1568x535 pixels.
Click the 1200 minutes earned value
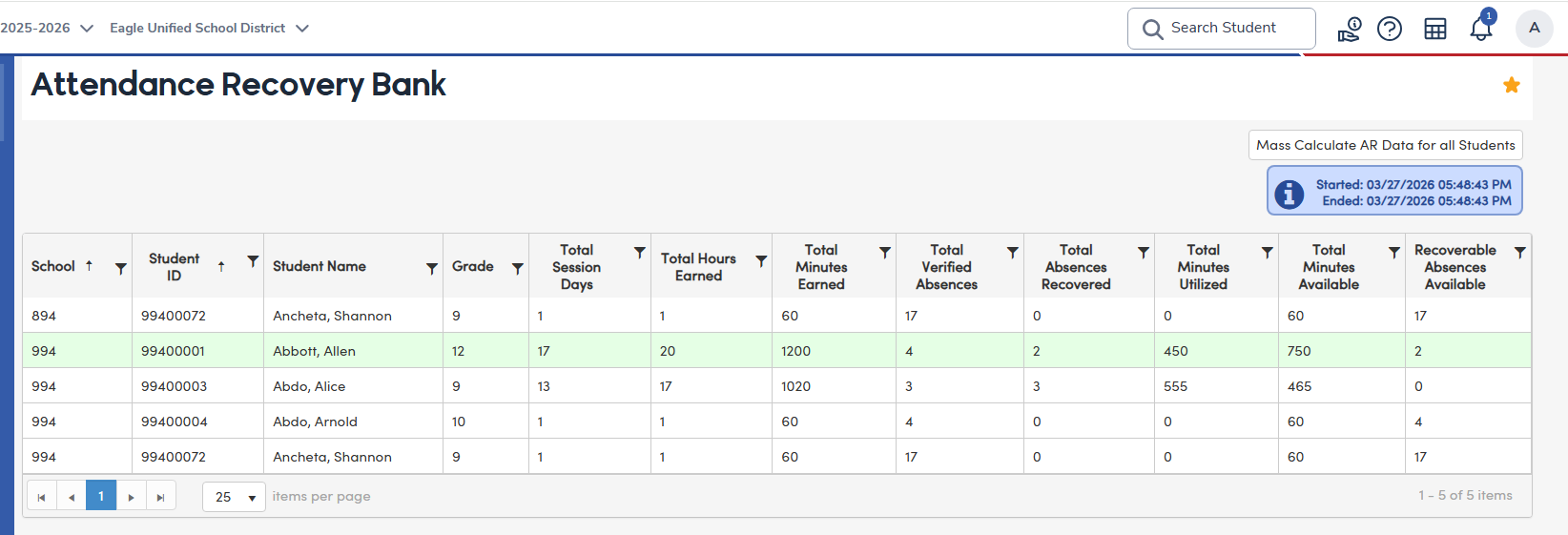point(795,351)
